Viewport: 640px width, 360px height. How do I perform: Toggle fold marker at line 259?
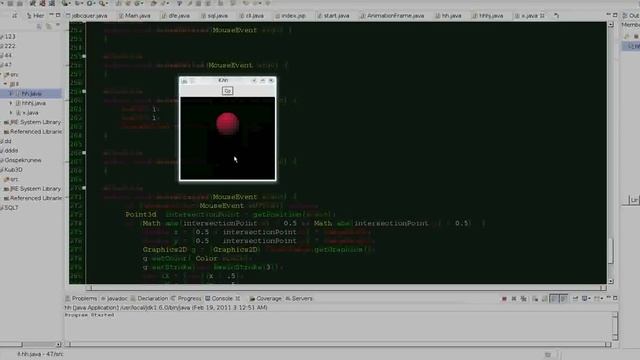[x=84, y=91]
